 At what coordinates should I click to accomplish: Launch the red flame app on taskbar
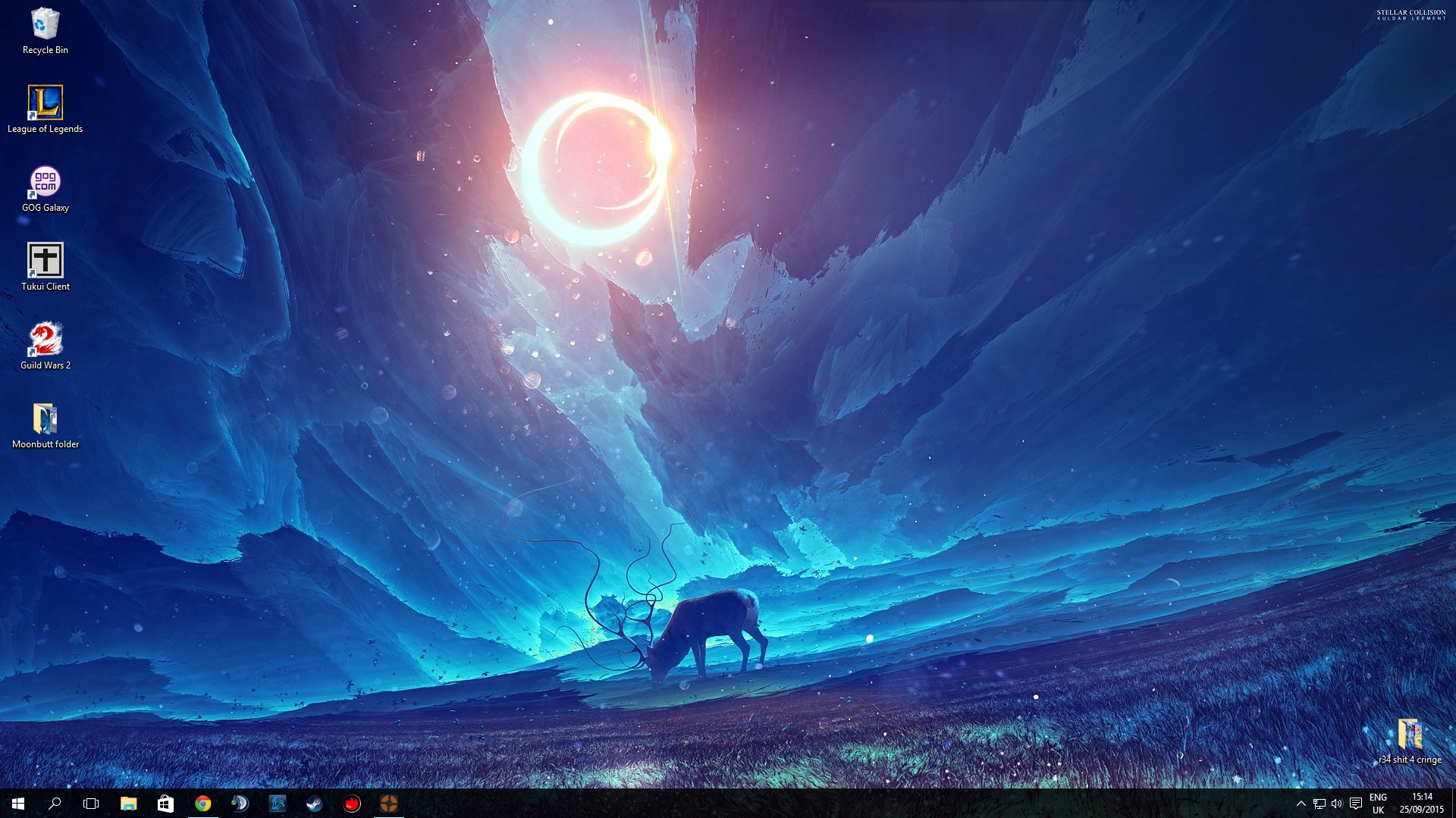351,804
